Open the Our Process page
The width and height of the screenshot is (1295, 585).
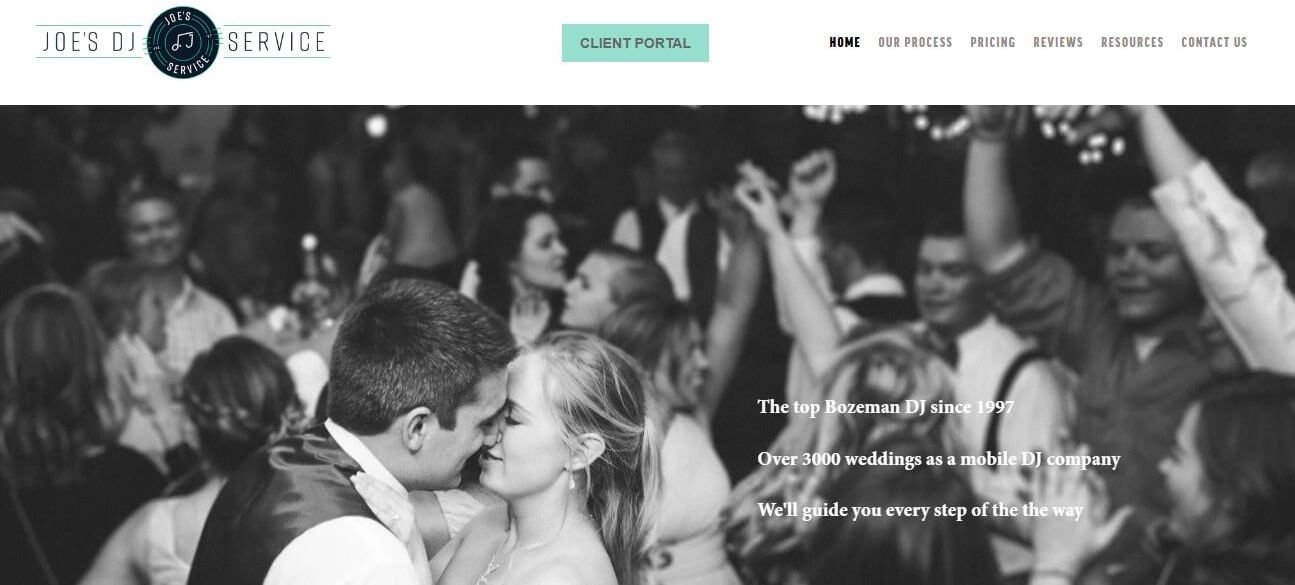click(915, 42)
